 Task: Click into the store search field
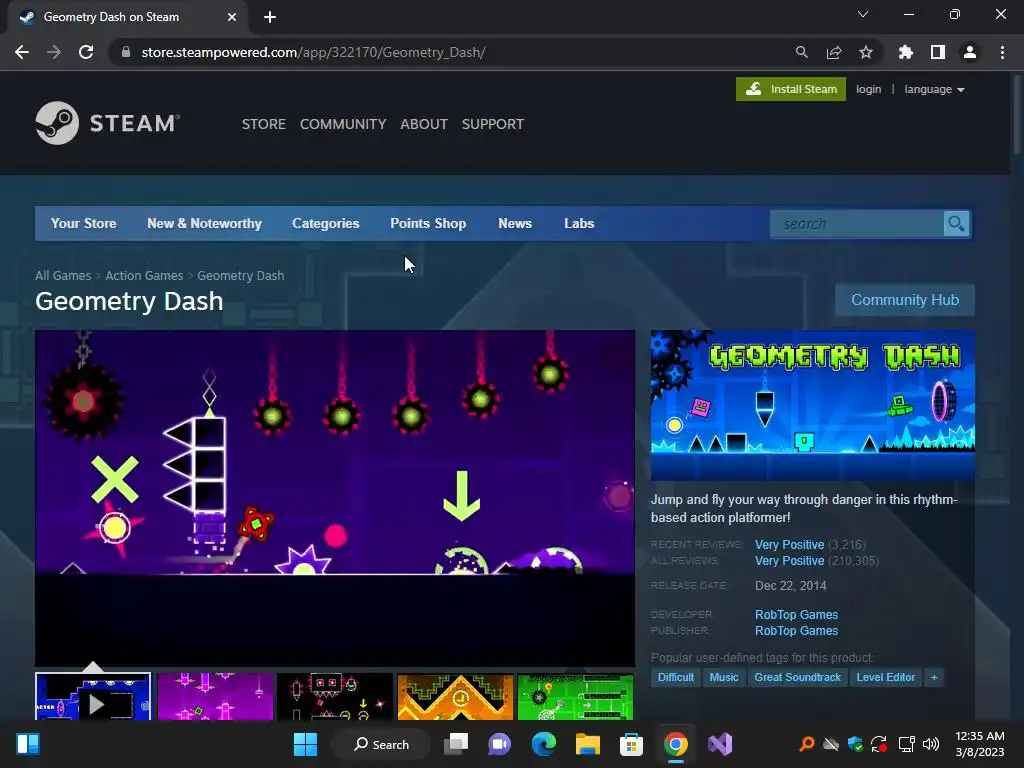click(857, 224)
